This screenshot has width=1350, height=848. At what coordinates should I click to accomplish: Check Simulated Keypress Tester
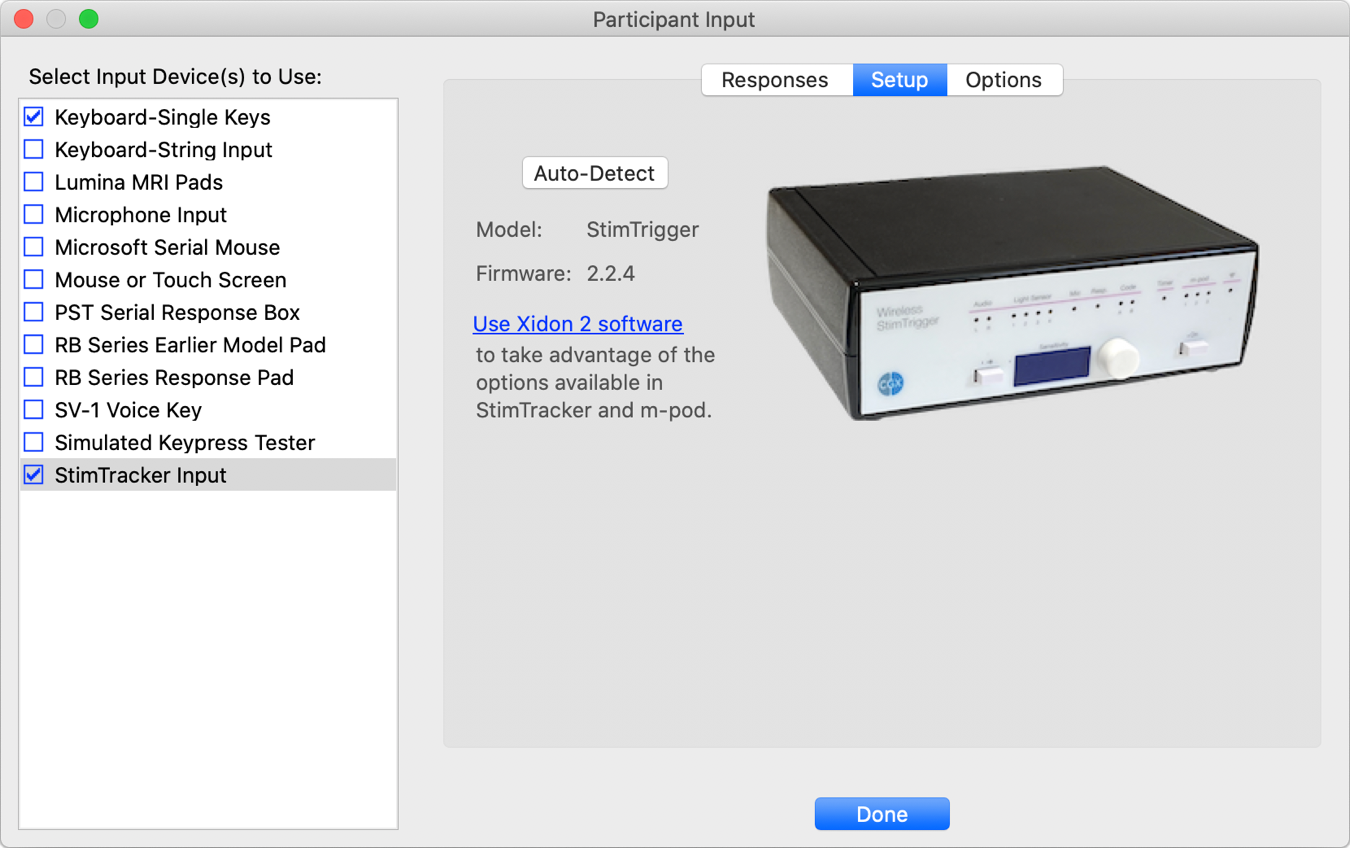[33, 442]
